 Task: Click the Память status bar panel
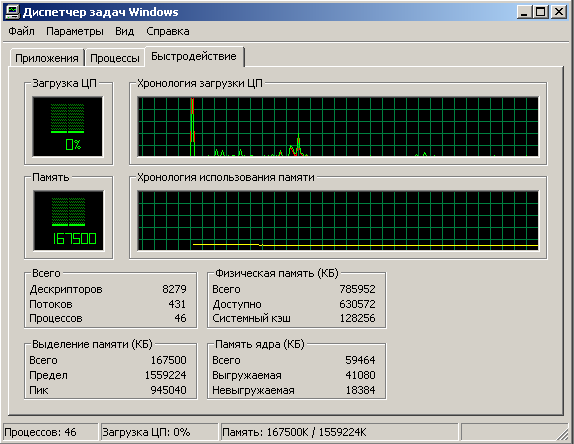click(x=339, y=432)
